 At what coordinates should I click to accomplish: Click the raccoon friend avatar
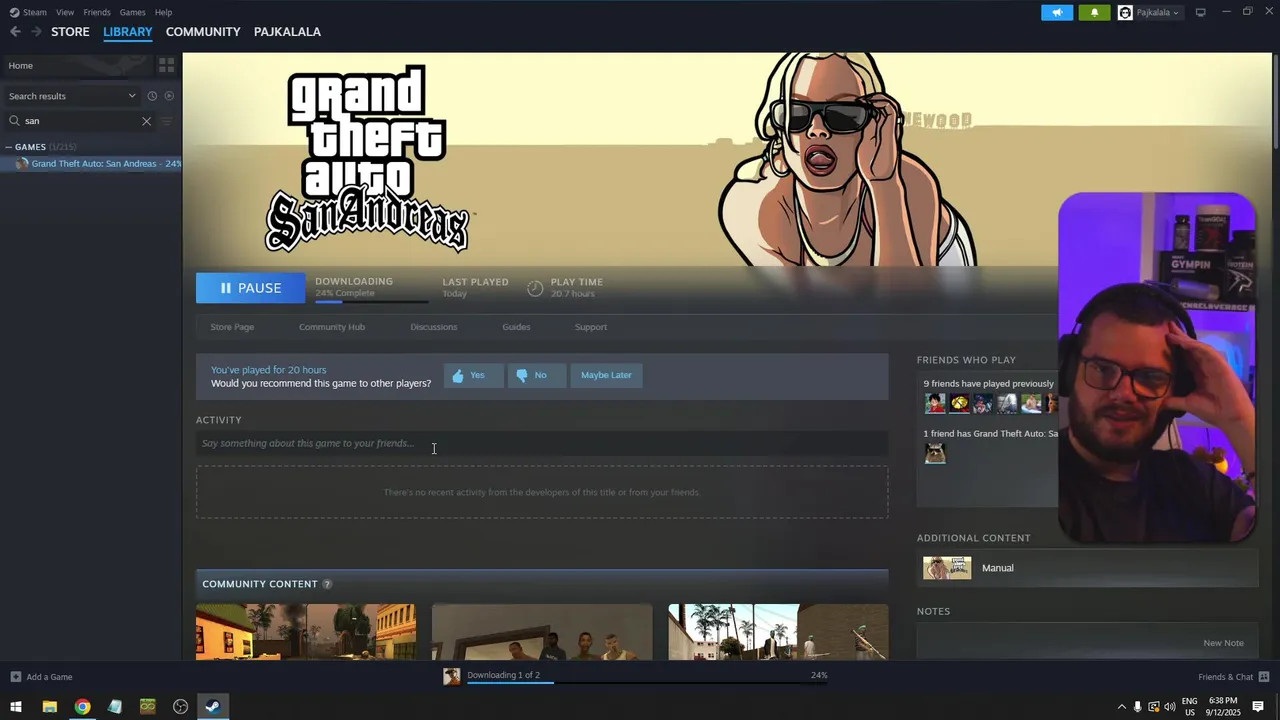[x=935, y=454]
